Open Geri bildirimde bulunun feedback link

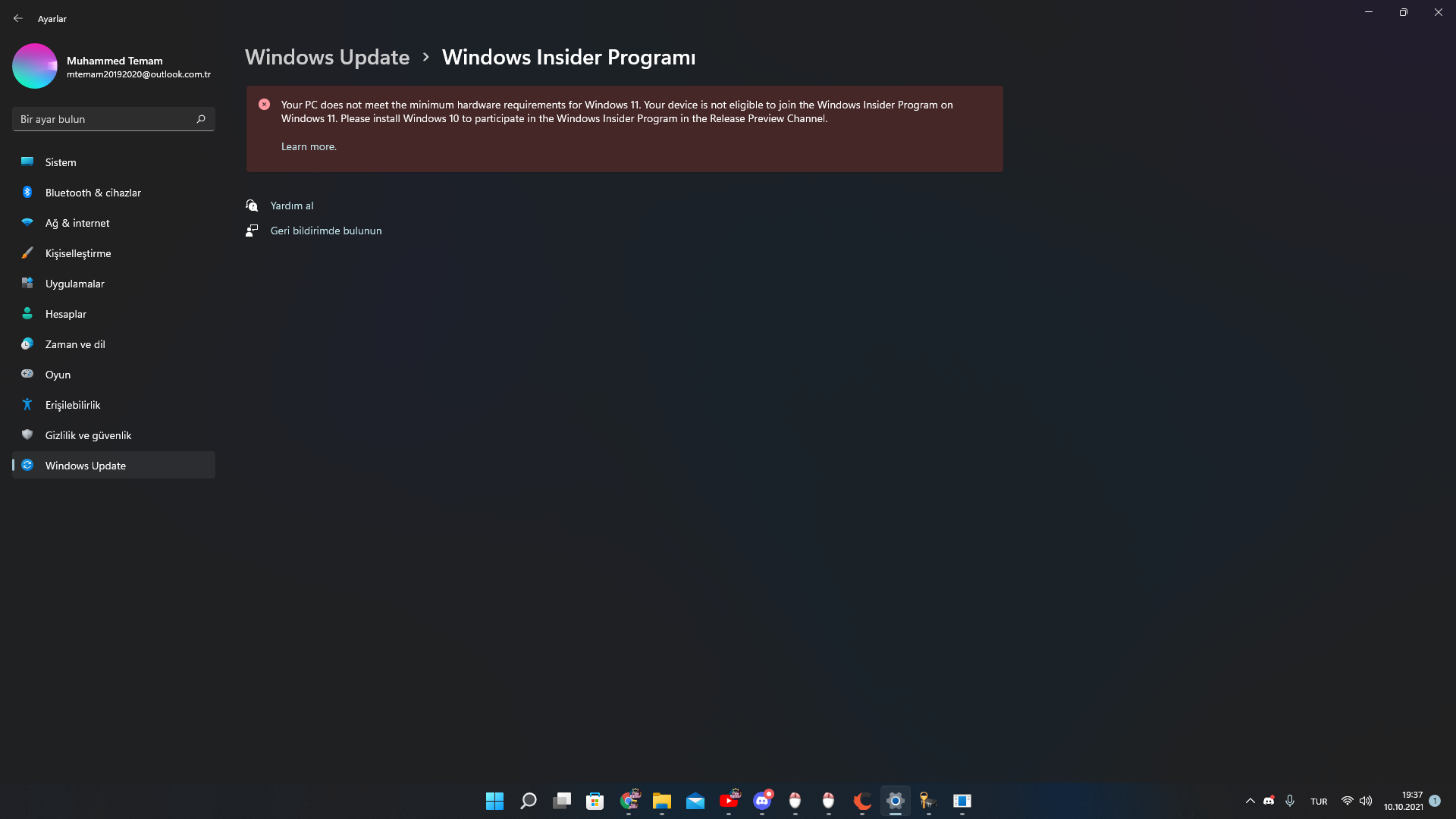click(326, 231)
